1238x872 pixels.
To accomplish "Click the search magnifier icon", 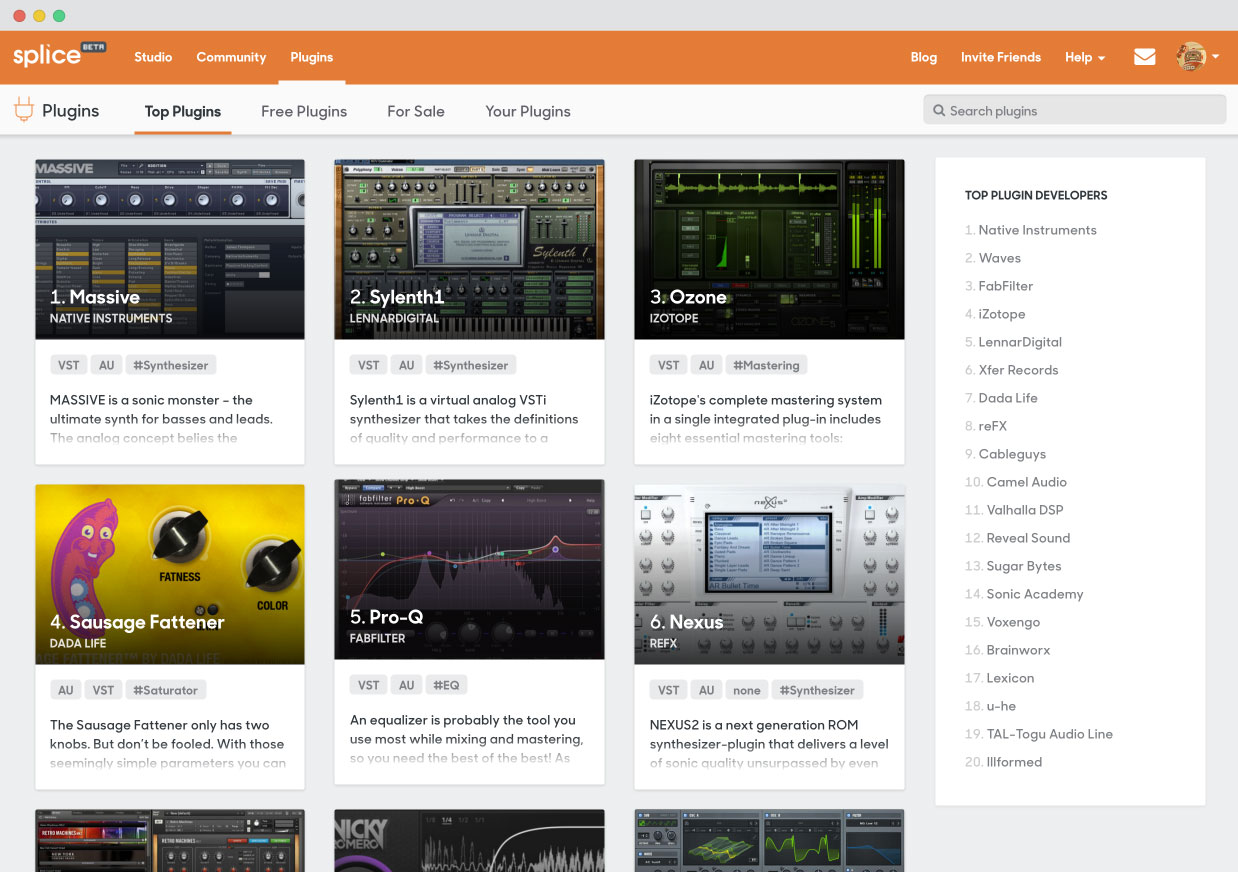I will point(939,111).
